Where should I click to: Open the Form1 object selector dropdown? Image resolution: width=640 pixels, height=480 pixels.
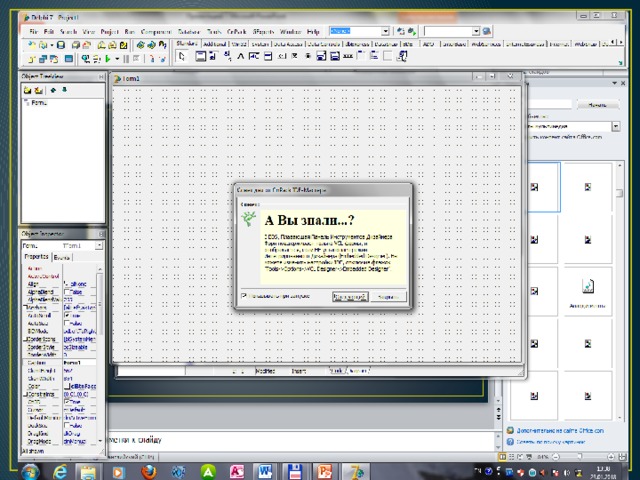(99, 245)
